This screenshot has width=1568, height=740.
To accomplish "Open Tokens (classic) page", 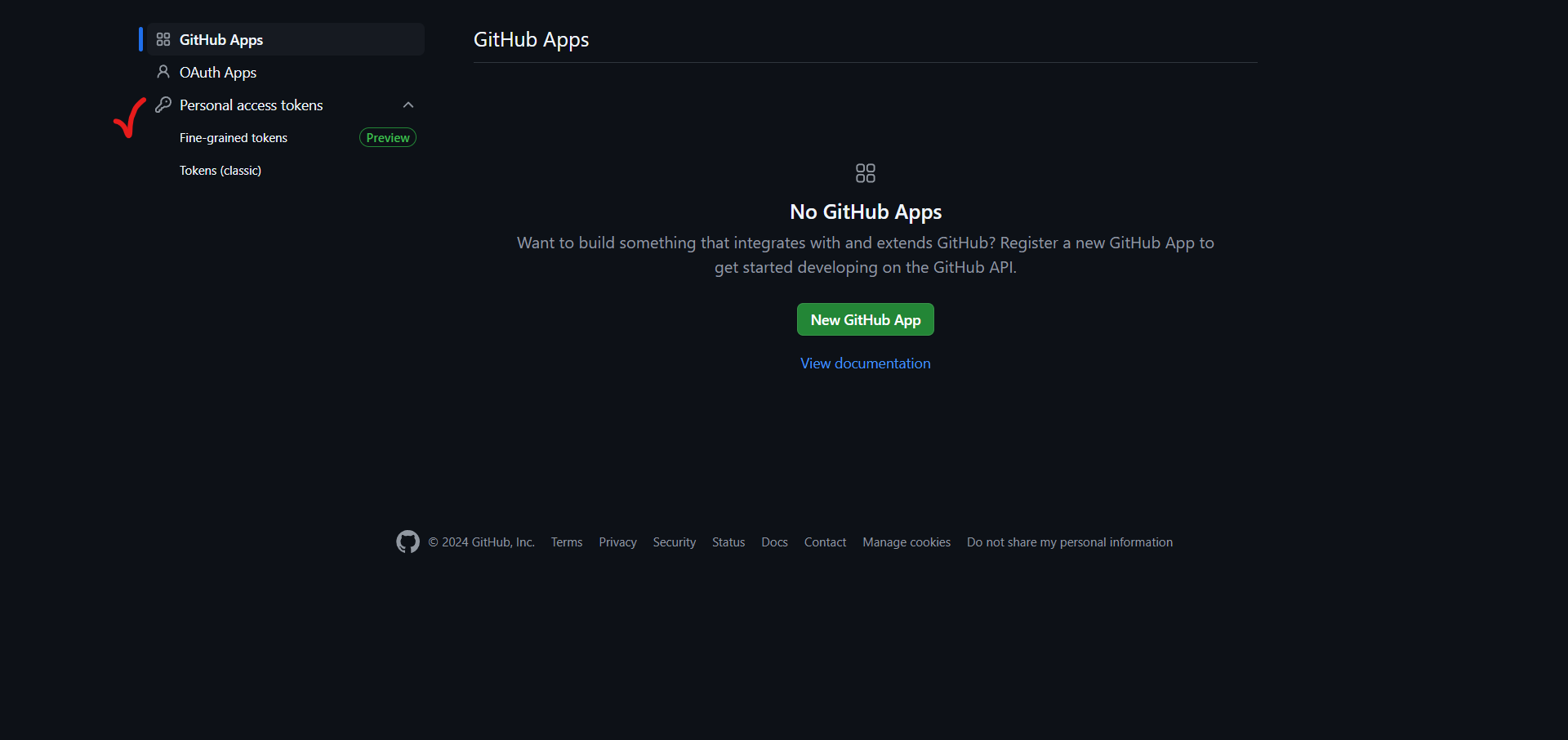I will (220, 170).
